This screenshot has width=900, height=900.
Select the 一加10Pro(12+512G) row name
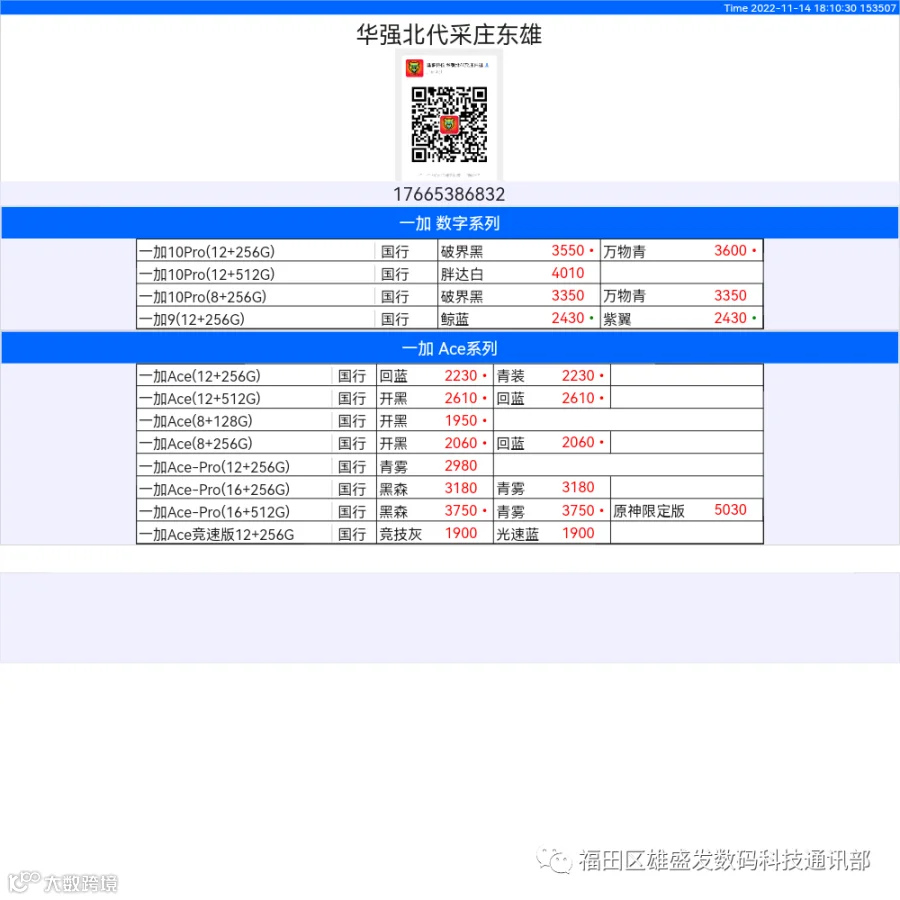207,274
